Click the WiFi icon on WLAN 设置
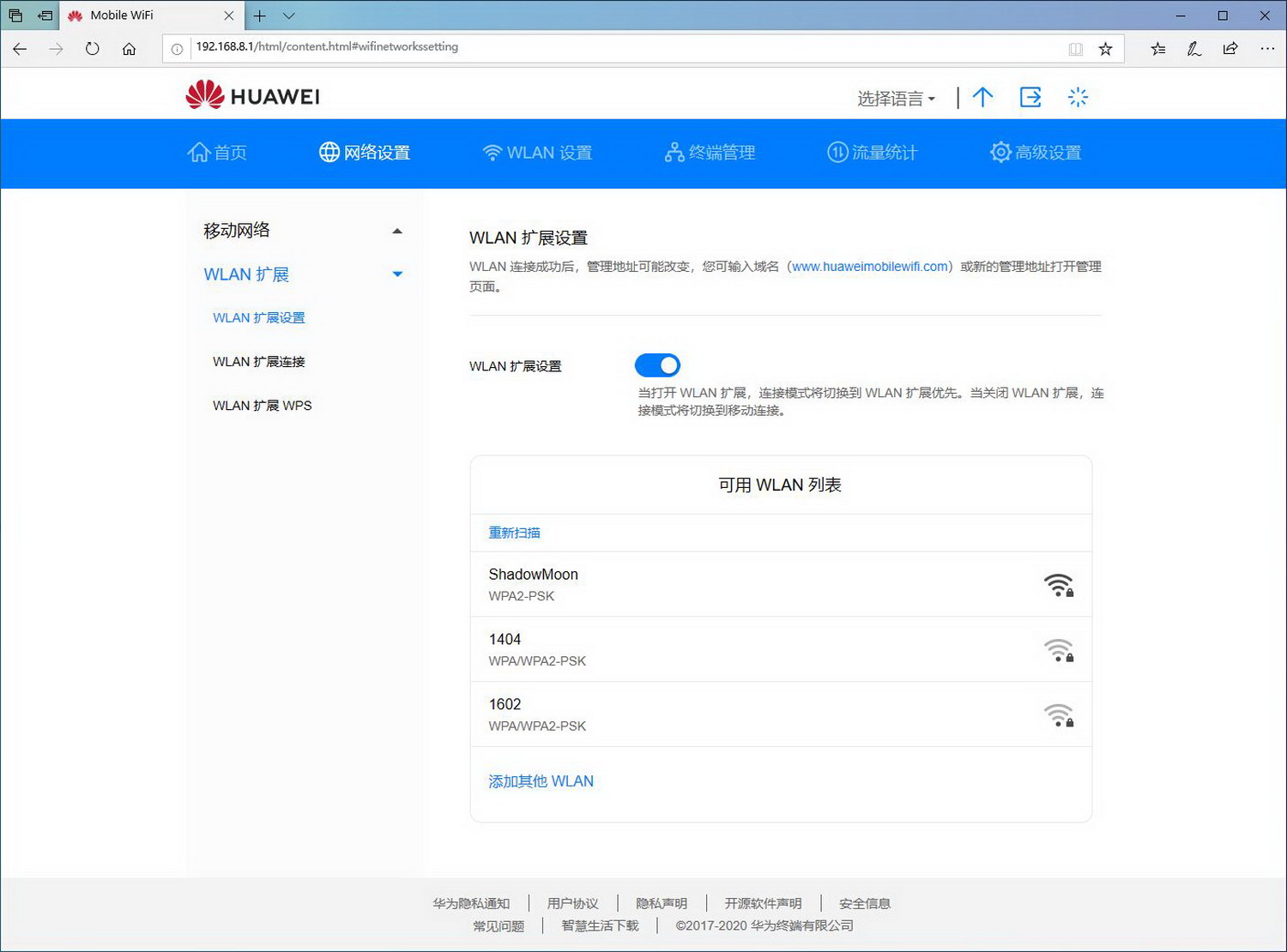Viewport: 1287px width, 952px height. click(x=491, y=152)
